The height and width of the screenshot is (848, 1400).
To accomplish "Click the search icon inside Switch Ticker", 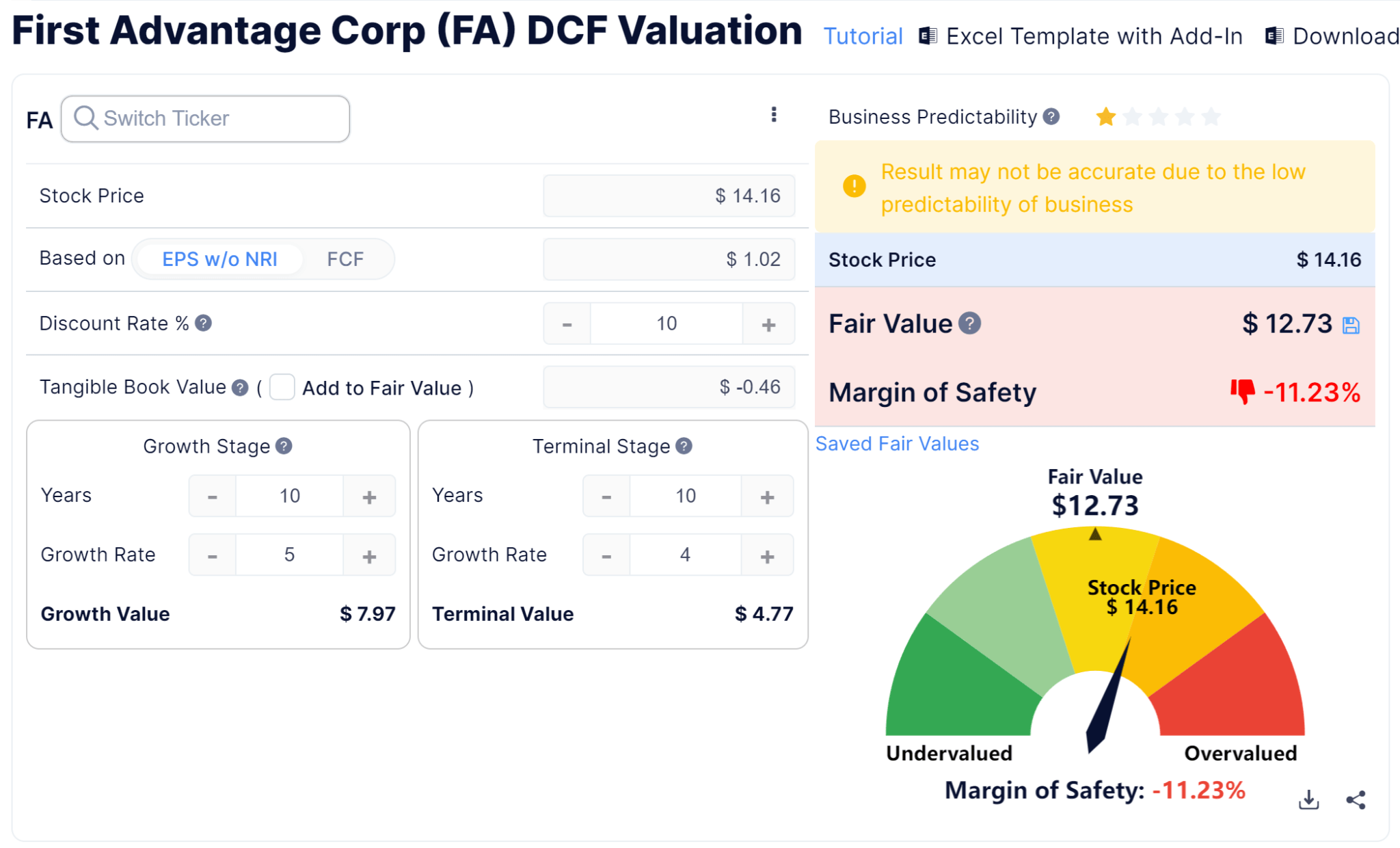I will click(86, 118).
